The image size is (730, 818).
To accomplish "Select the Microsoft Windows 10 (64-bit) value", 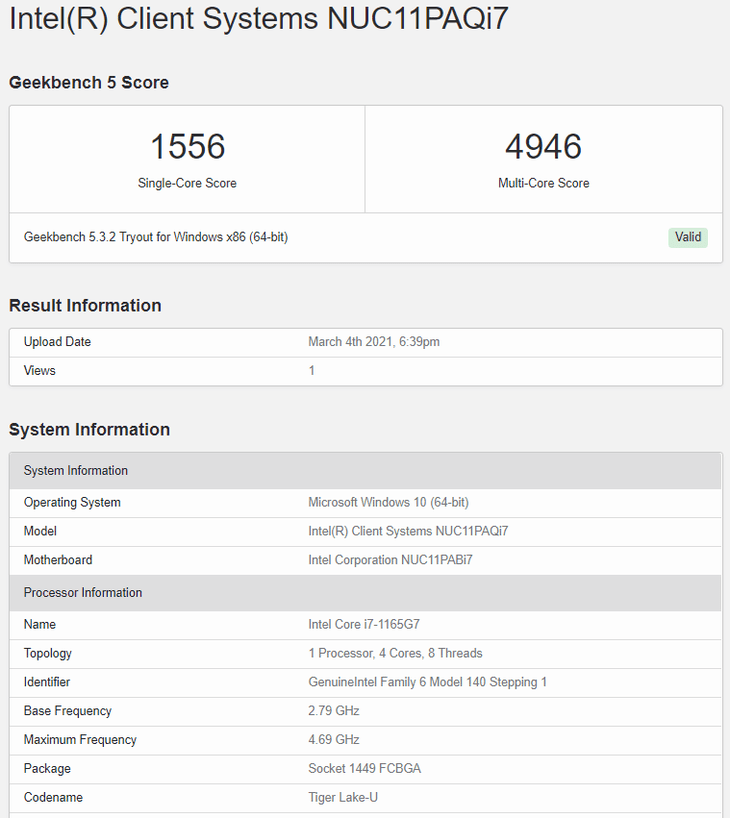I will click(x=388, y=502).
